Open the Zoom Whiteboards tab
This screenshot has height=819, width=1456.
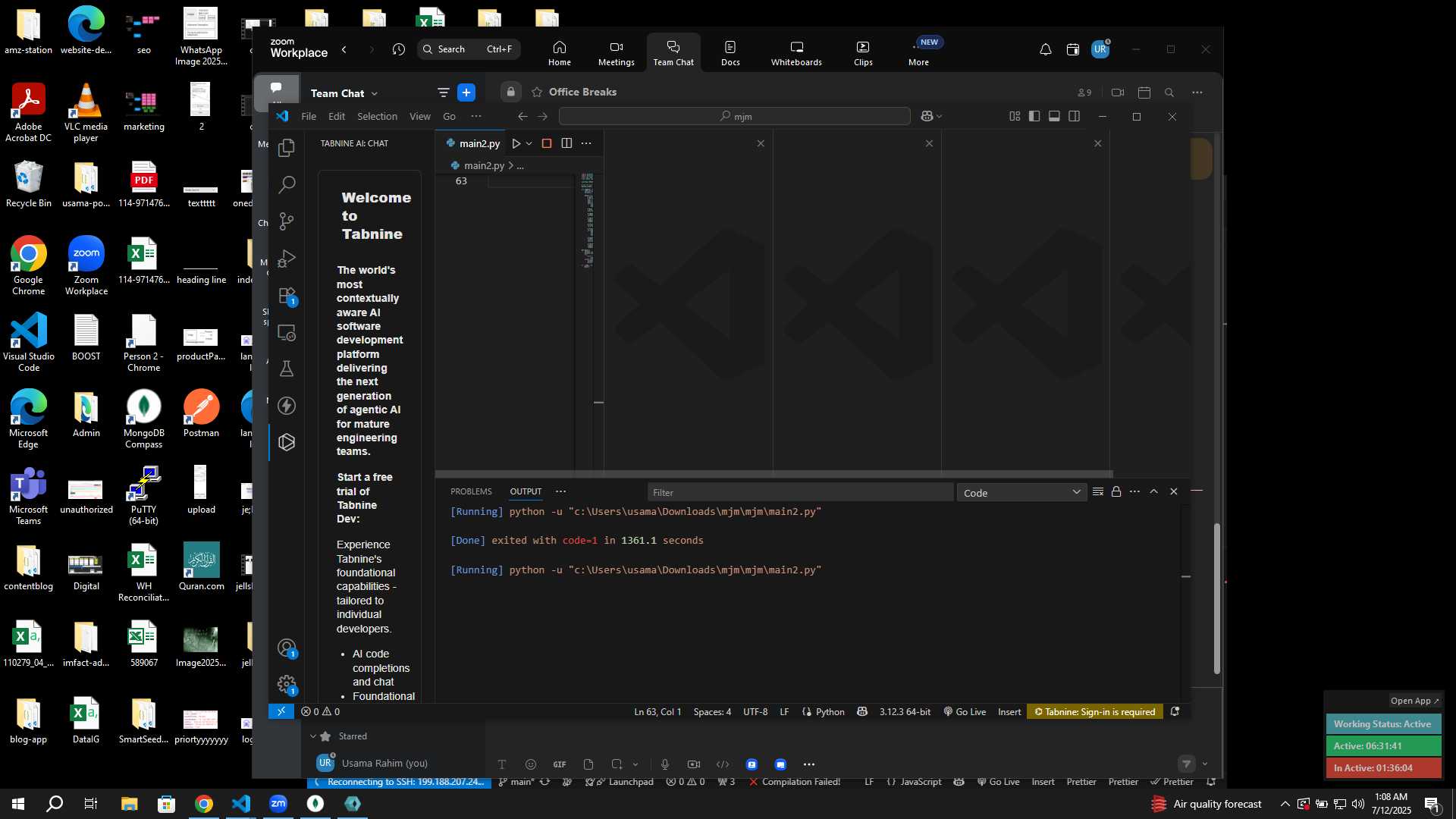(x=796, y=53)
